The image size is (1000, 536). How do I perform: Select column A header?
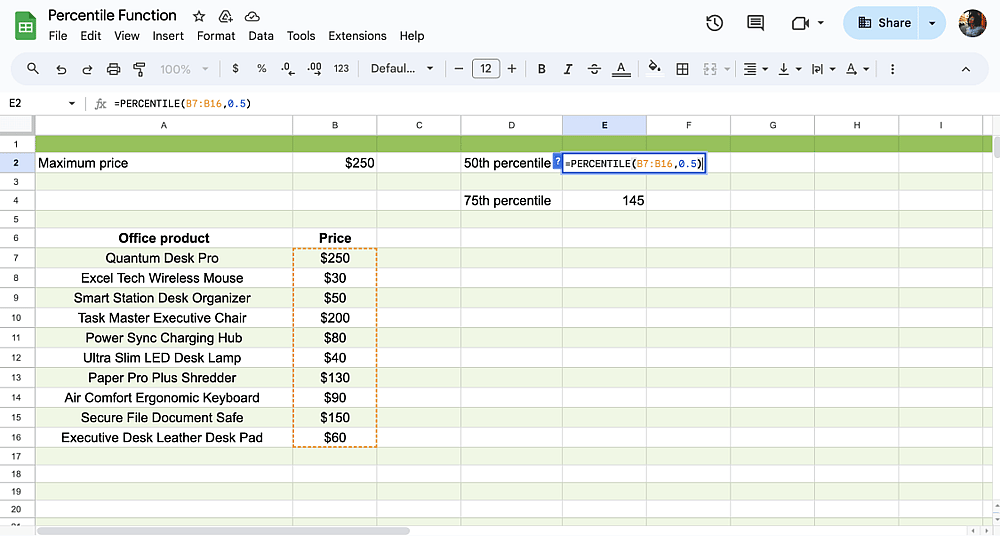pyautogui.click(x=164, y=125)
